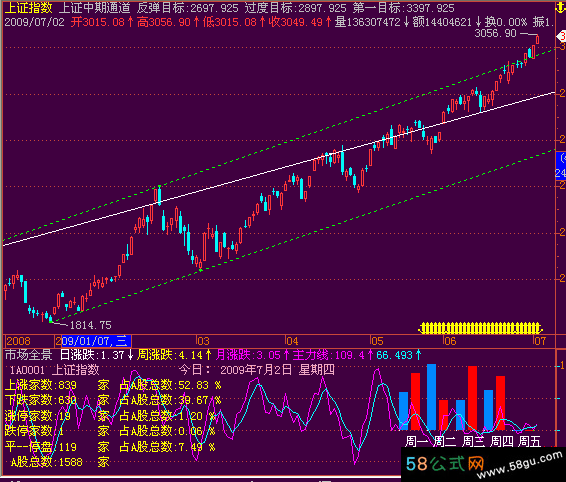Click the opening price 开3015.08
The width and height of the screenshot is (566, 482).
[97, 22]
